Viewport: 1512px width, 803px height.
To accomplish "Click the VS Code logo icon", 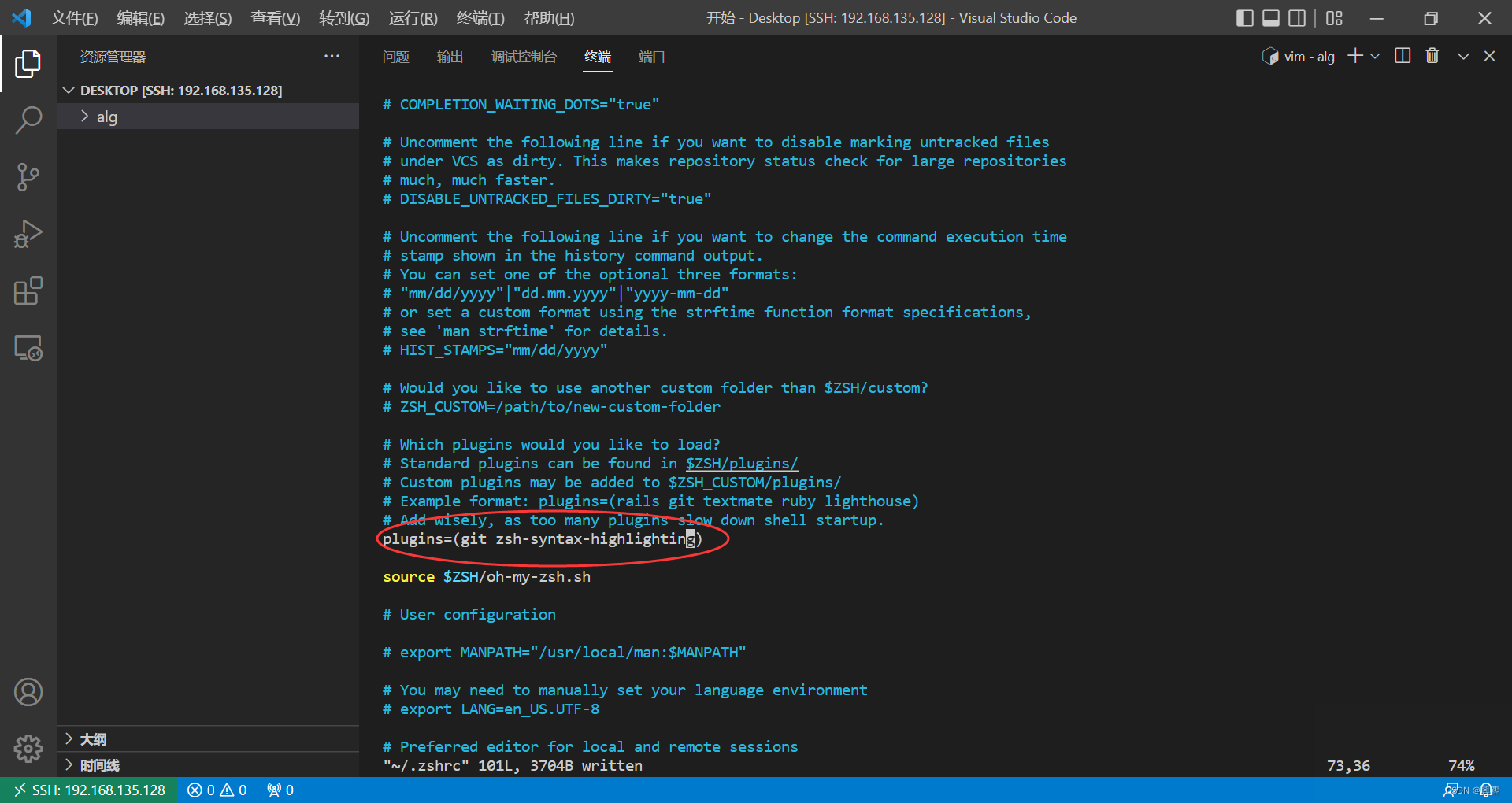I will (x=22, y=17).
